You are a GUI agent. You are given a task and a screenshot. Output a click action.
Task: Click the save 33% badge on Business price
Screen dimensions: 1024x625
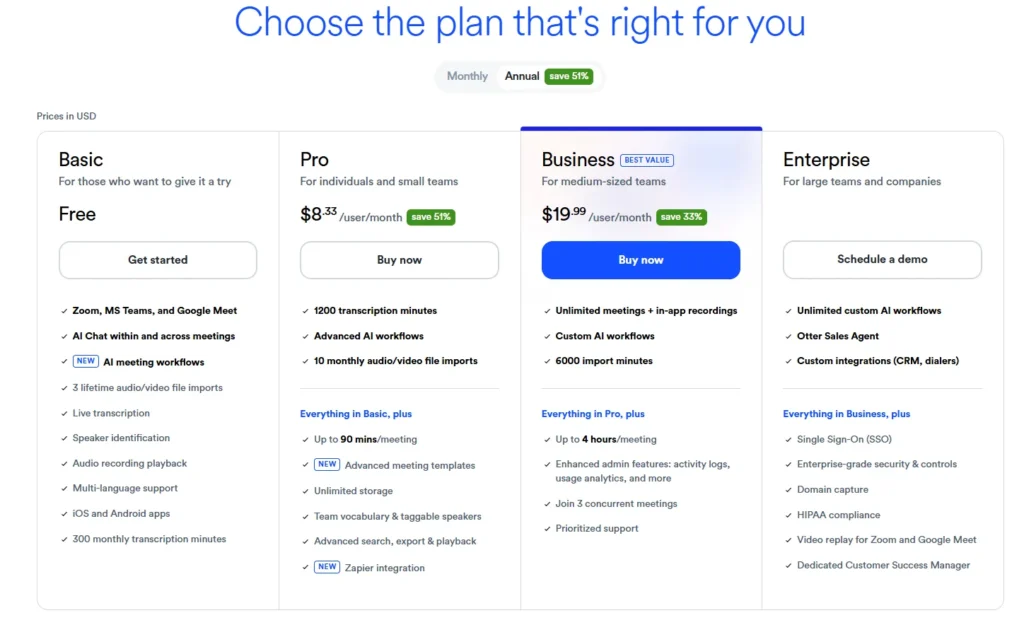pyautogui.click(x=682, y=217)
